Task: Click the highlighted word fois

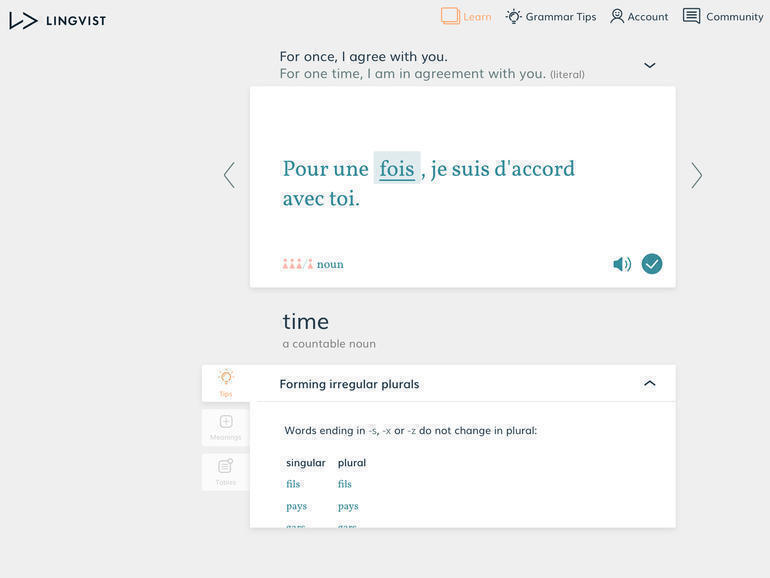Action: 397,169
